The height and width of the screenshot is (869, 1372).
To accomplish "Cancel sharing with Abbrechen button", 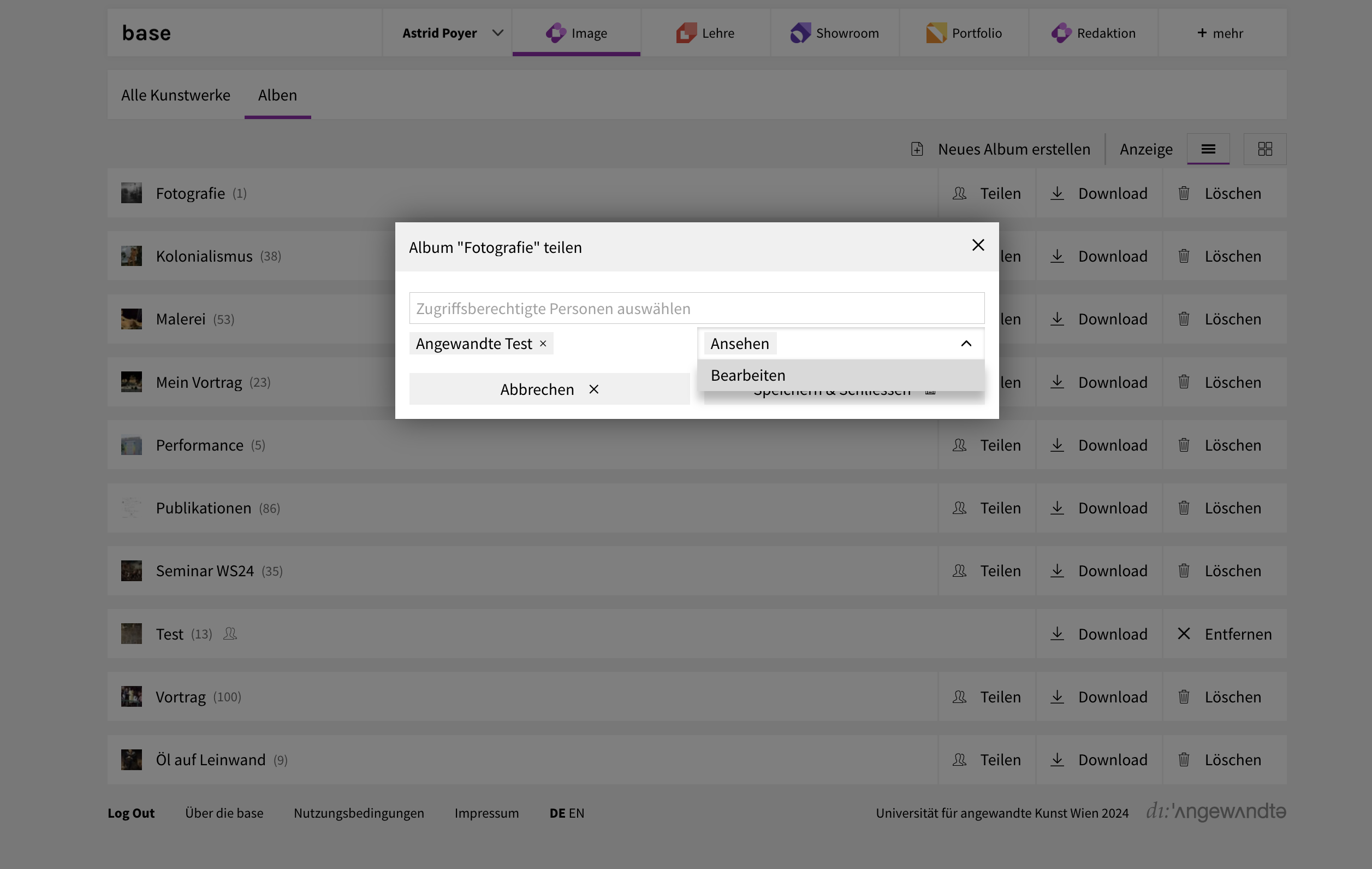I will pos(549,389).
